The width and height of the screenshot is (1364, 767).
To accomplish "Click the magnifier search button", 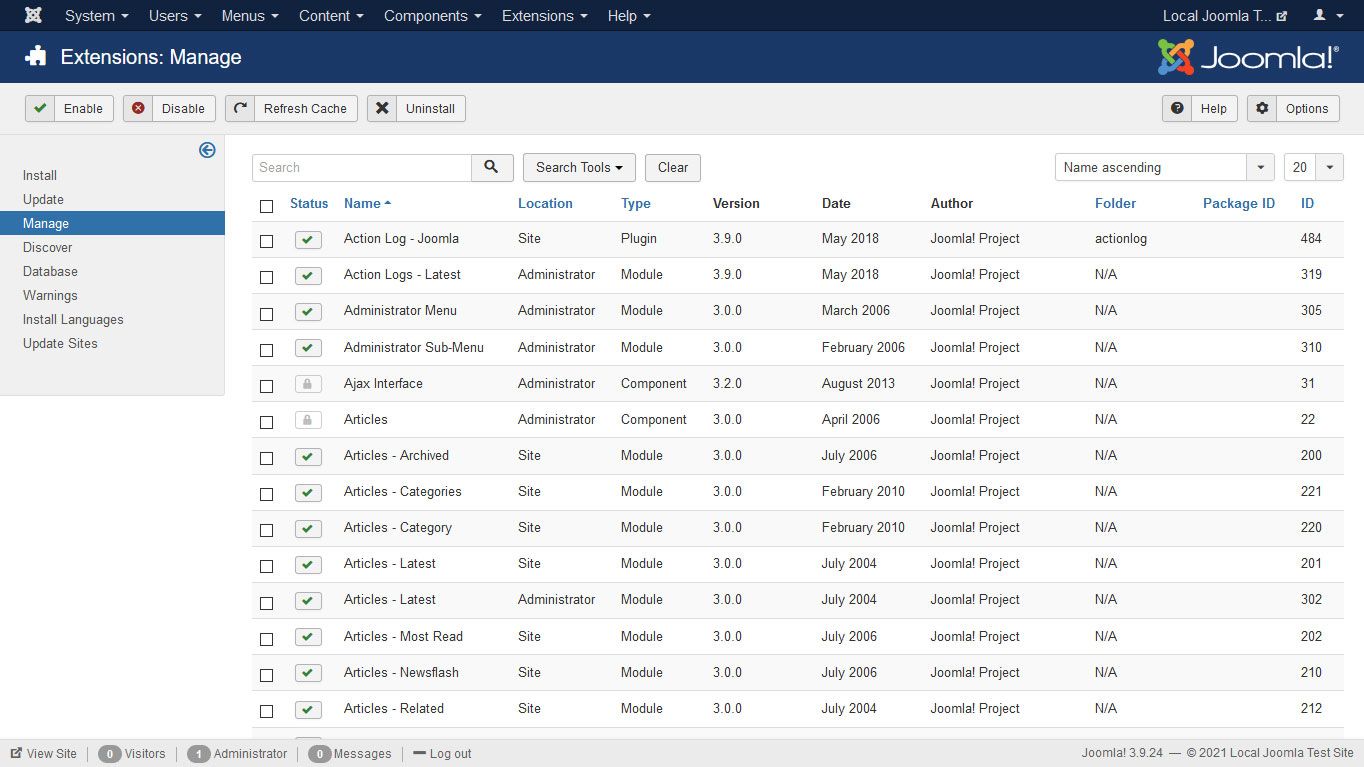I will tap(492, 167).
